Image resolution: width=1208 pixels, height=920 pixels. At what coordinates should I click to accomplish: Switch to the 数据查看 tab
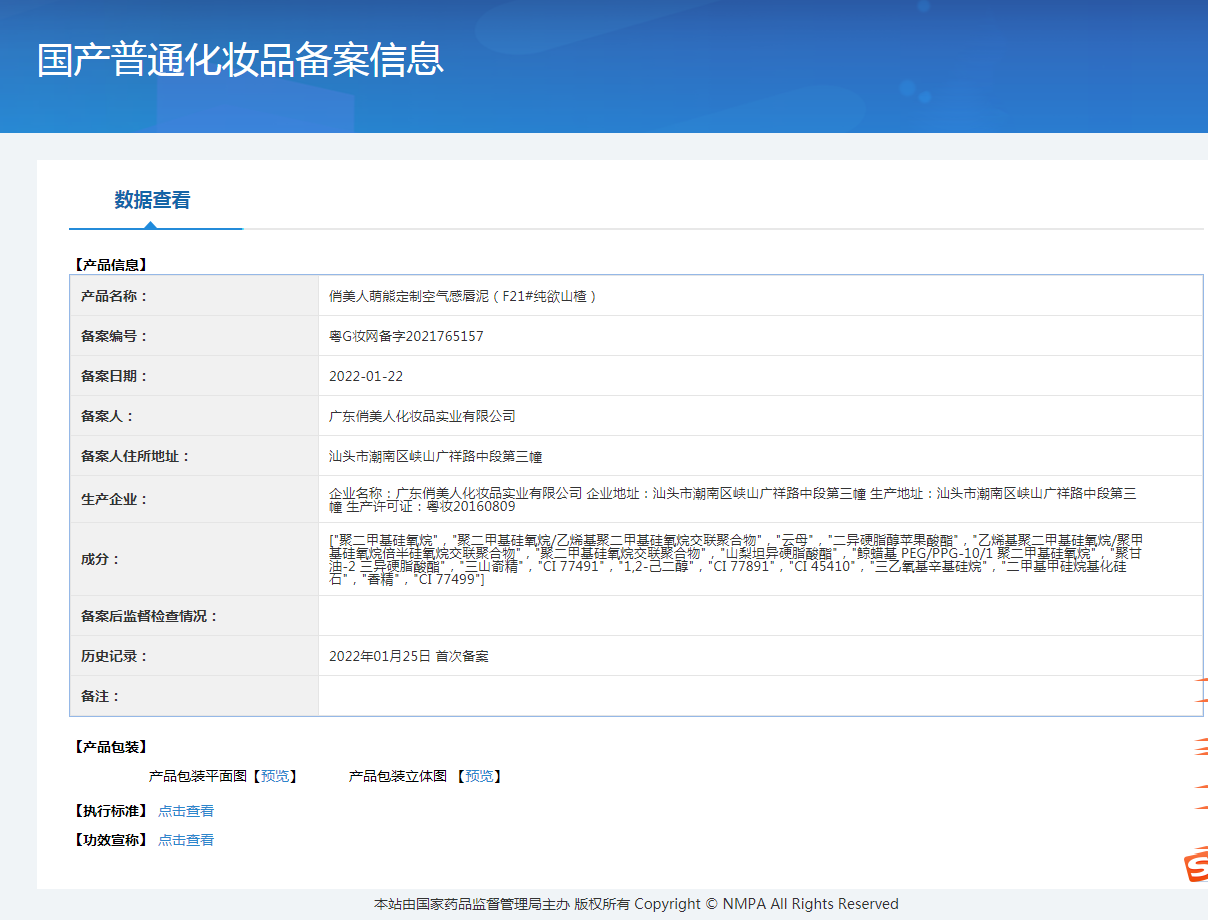(x=152, y=200)
